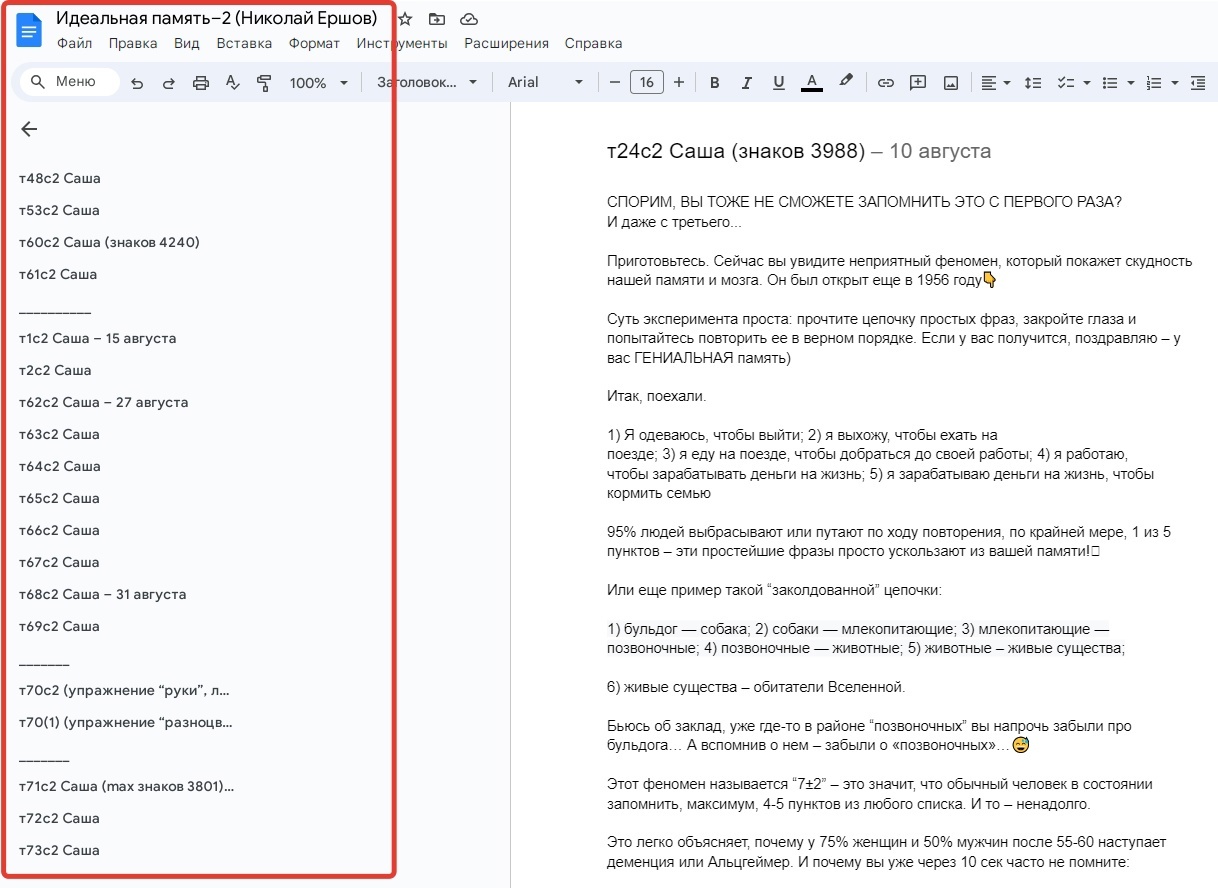The image size is (1218, 888).
Task: Decrease font size with minus button
Action: 615,82
